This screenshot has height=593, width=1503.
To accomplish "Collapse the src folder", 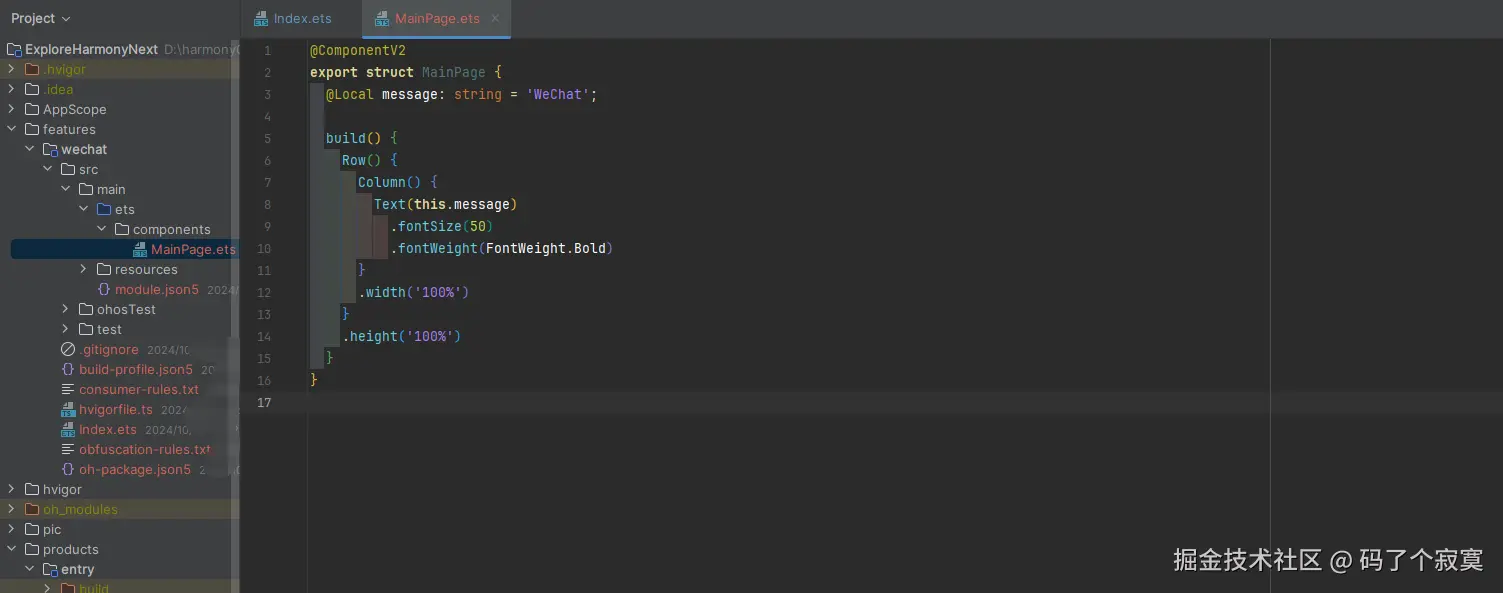I will (47, 169).
